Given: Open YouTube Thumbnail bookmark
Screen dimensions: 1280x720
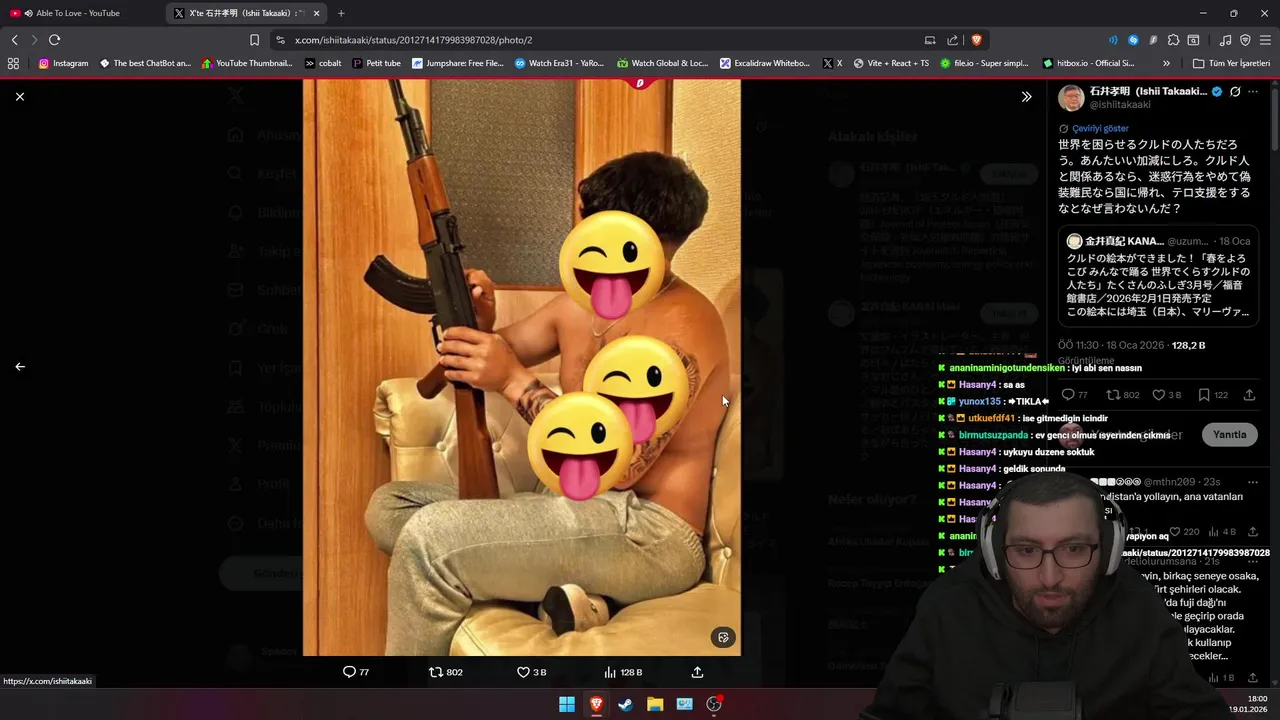Looking at the screenshot, I should pos(247,63).
